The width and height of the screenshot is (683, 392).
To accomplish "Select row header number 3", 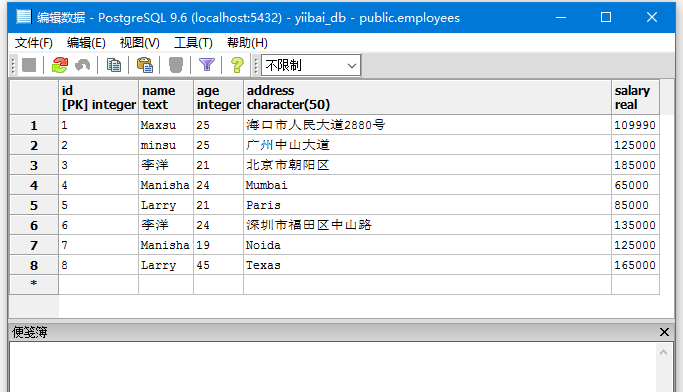I will coord(34,166).
